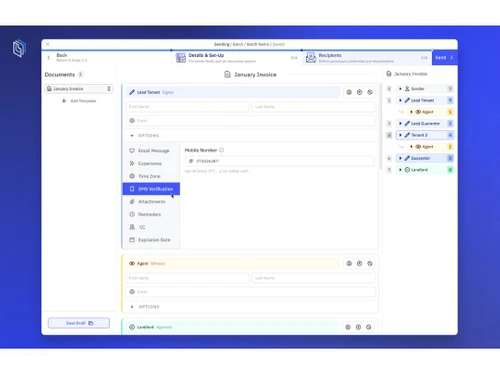
Task: Click the document icon beside centered January Invoice title
Action: pyautogui.click(x=227, y=74)
